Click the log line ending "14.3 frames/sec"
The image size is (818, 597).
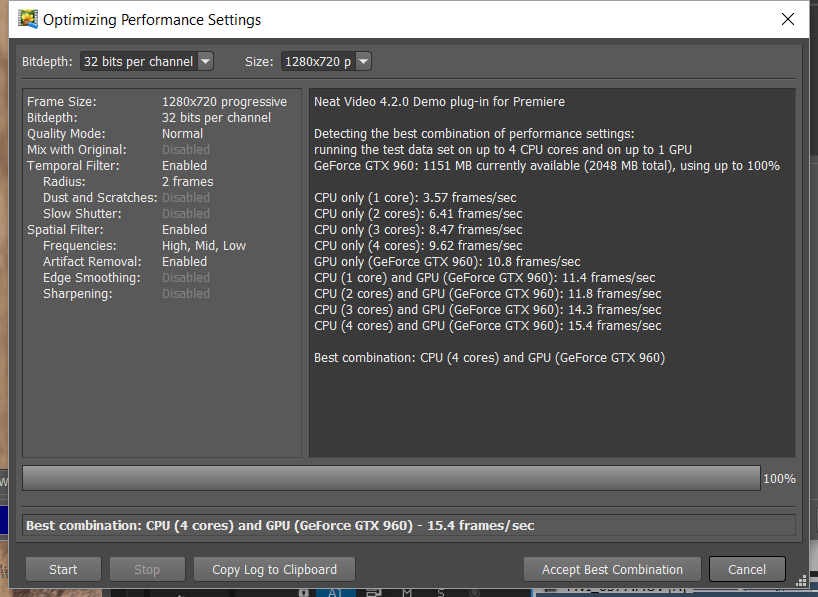coord(488,310)
